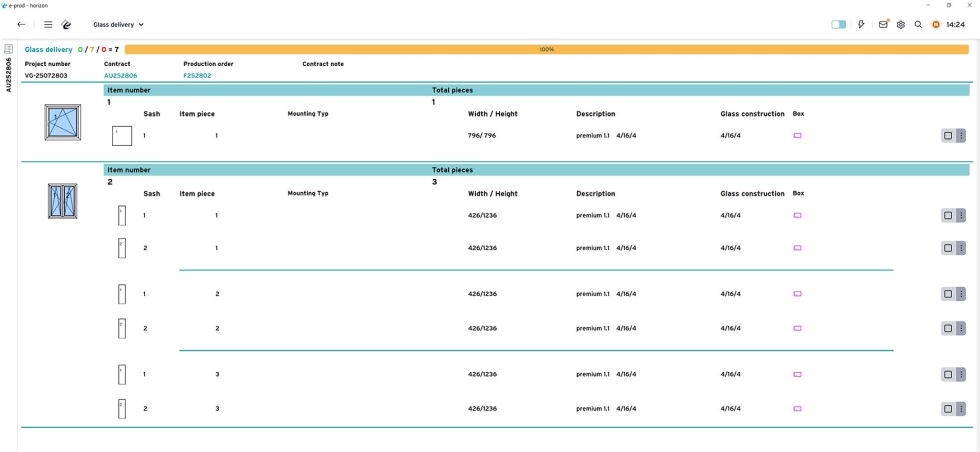Image resolution: width=980 pixels, height=452 pixels.
Task: Select checkbox for item 2 sash 2 piece 3
Action: [x=947, y=409]
